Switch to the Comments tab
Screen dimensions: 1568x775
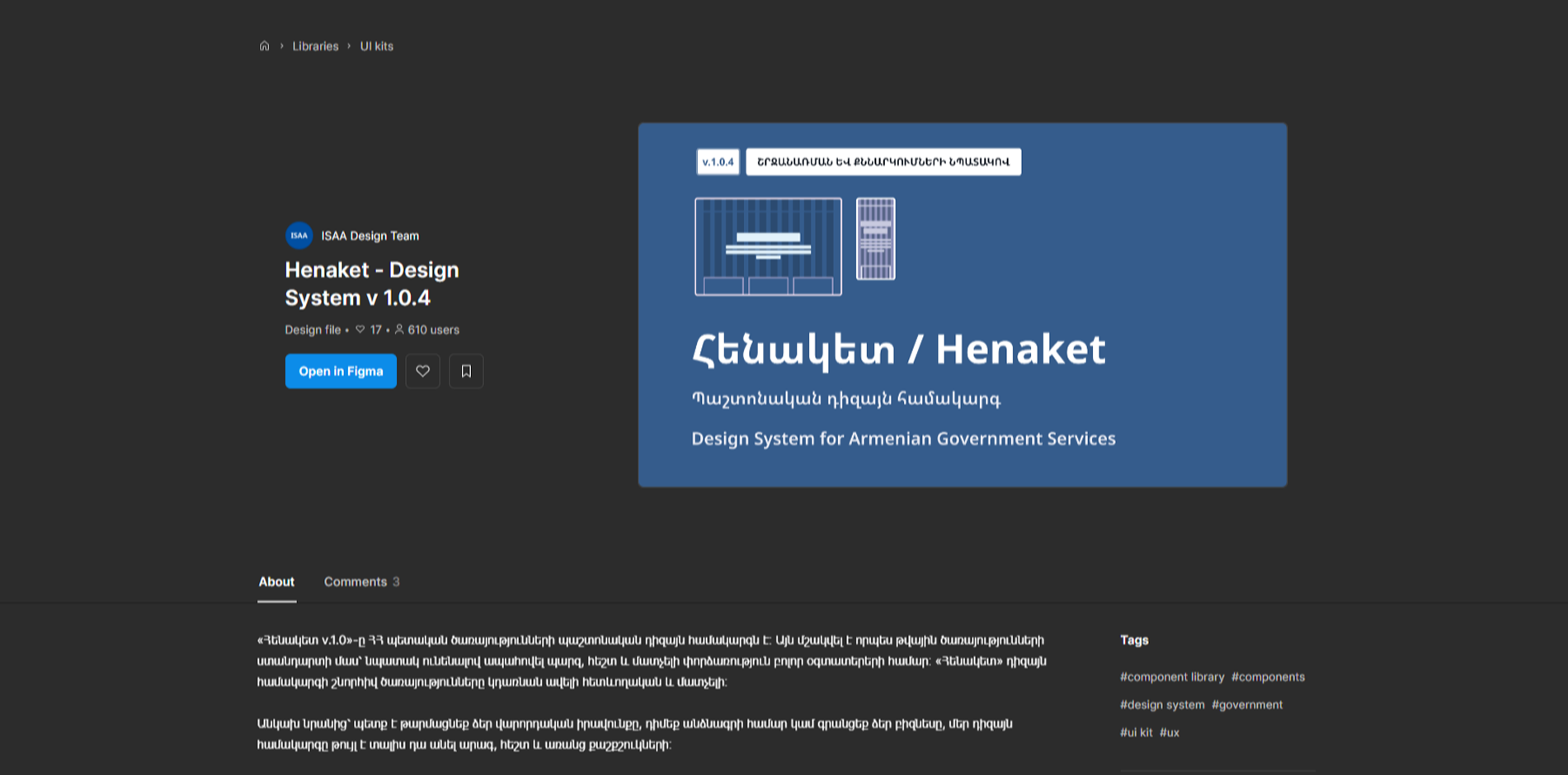[361, 582]
